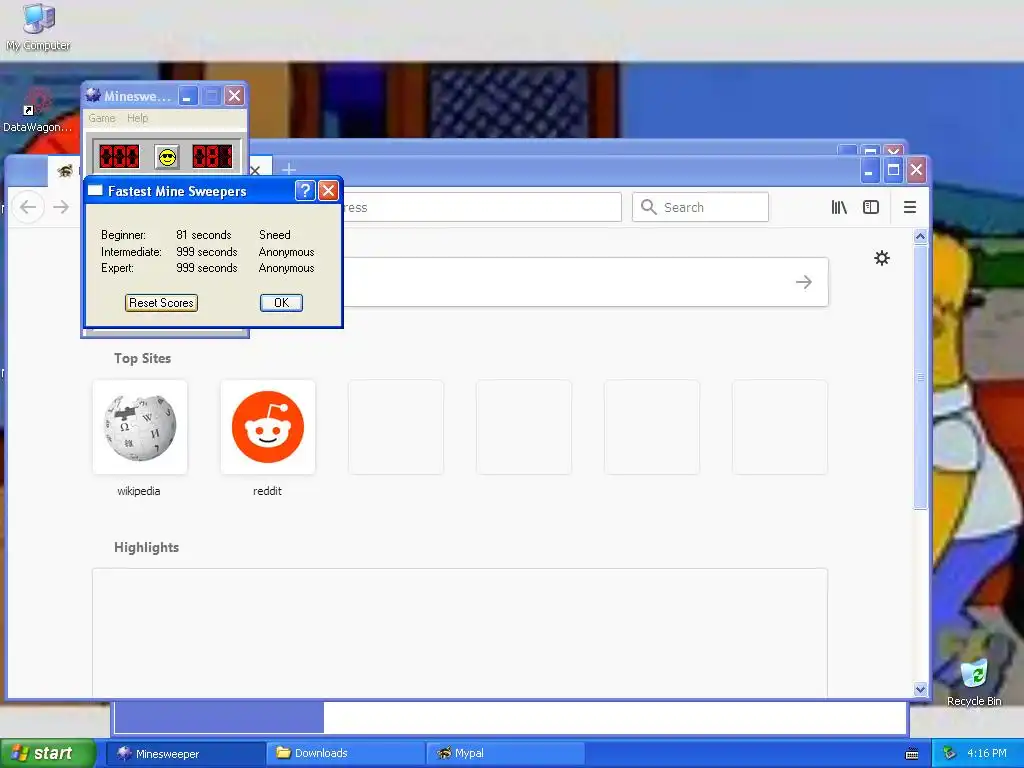Focus the browser Search input field

click(700, 207)
